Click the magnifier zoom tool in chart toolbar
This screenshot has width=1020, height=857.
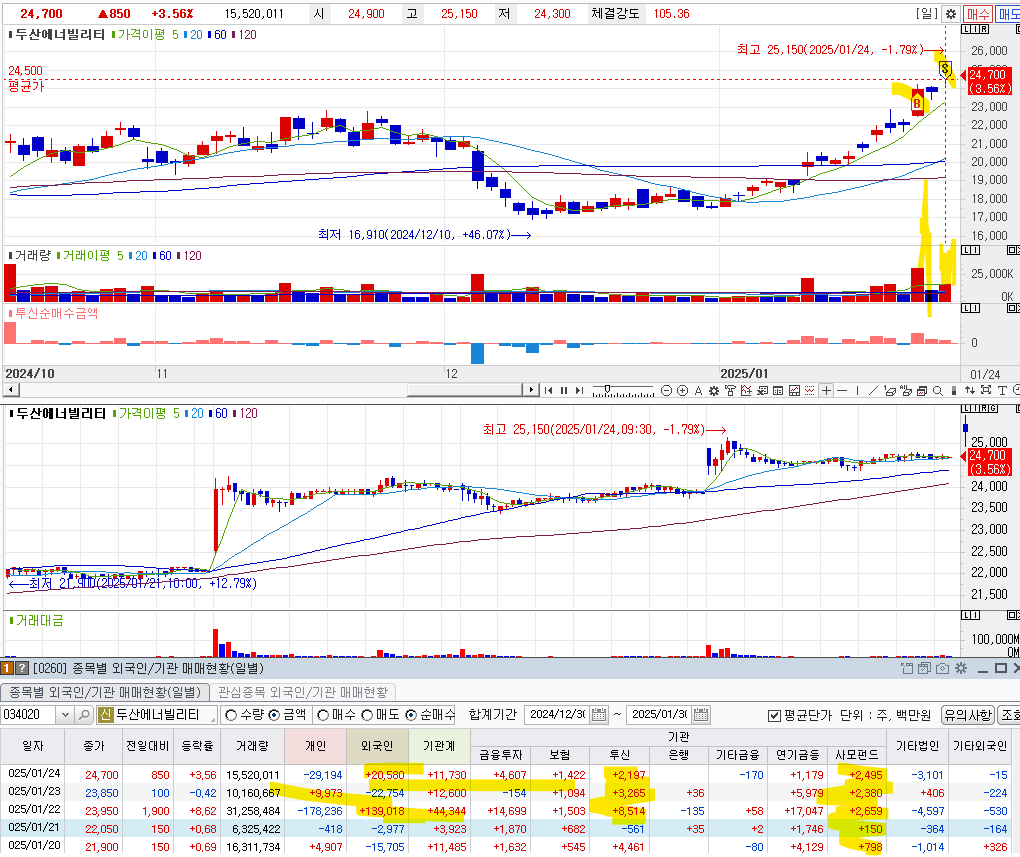(x=937, y=390)
